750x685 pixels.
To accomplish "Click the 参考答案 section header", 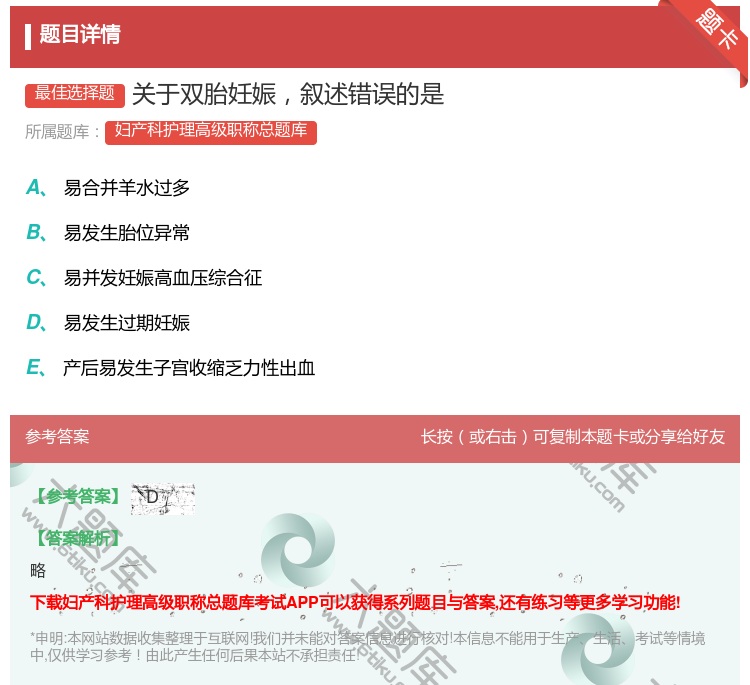I will pyautogui.click(x=57, y=437).
